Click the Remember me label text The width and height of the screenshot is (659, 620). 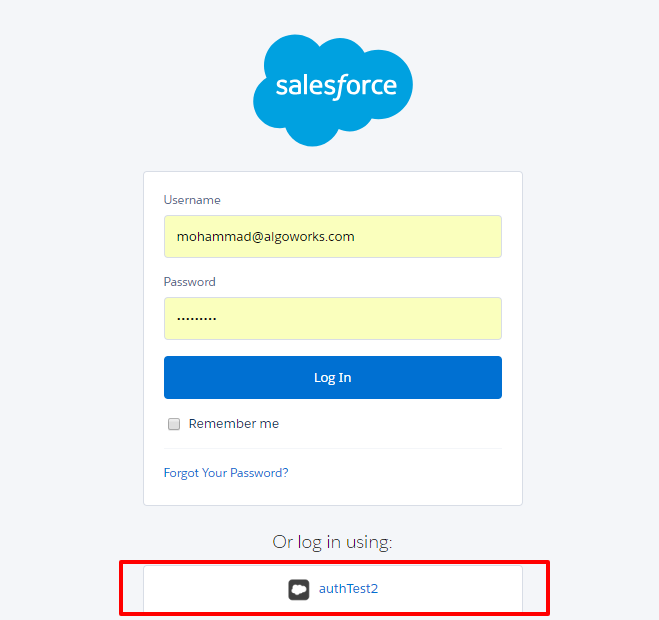233,424
